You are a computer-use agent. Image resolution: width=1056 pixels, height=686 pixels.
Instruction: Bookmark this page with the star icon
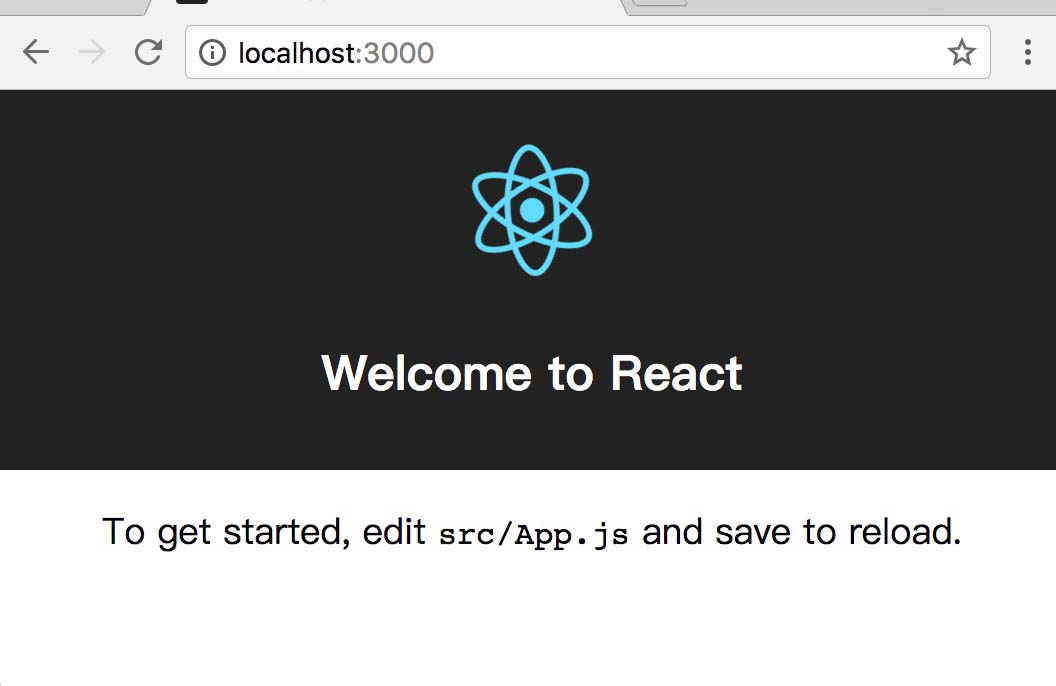[x=961, y=53]
